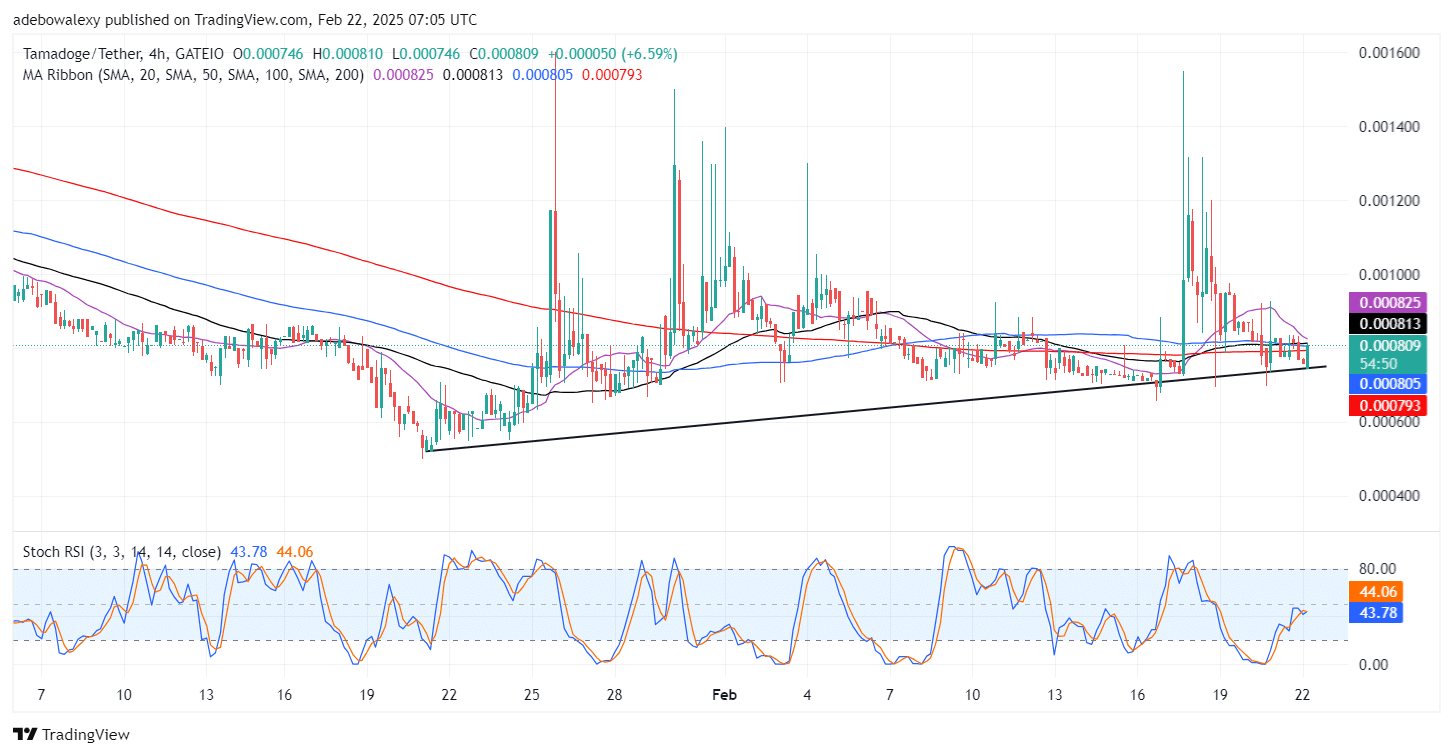This screenshot has height=756, width=1453.
Task: Click the published by adebowalexy header text
Action: [x=244, y=20]
